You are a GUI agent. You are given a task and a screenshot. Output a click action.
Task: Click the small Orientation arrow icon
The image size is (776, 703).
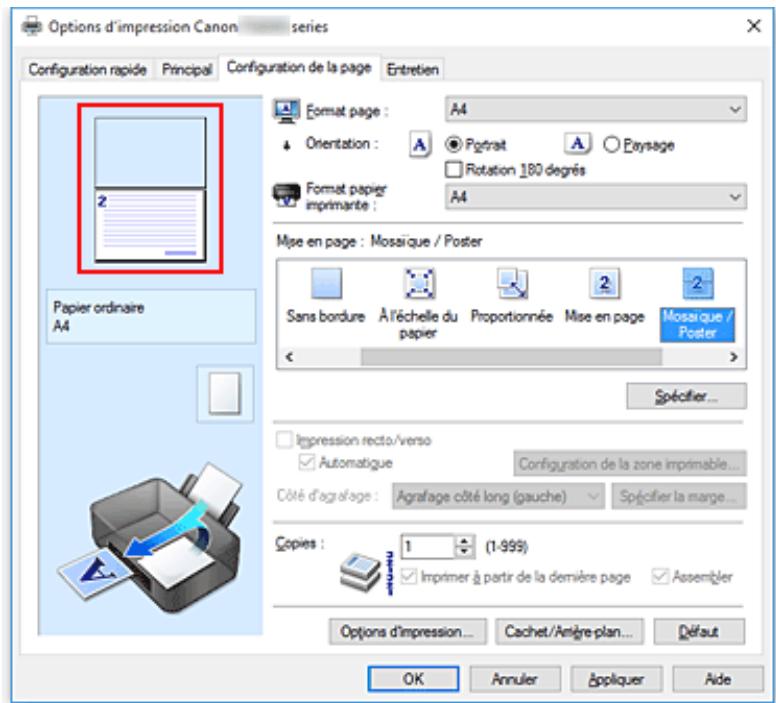(x=287, y=146)
